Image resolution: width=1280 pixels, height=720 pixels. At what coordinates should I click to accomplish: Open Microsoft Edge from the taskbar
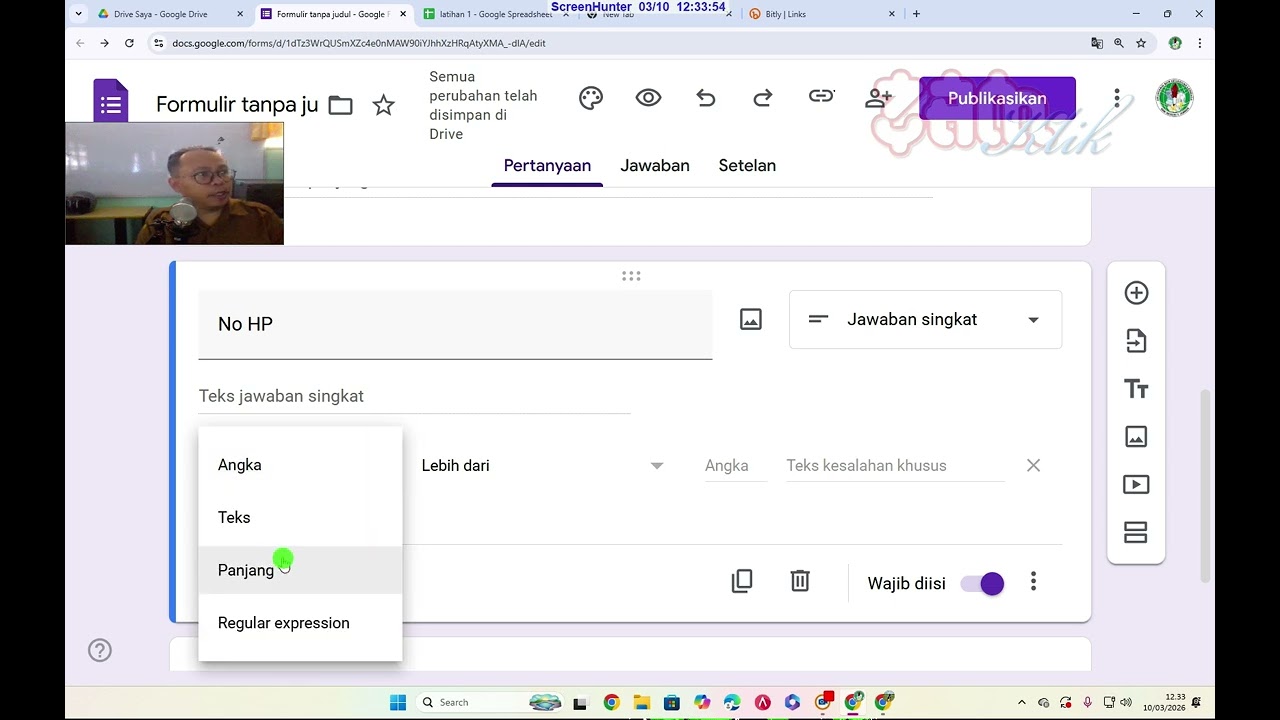pyautogui.click(x=732, y=702)
